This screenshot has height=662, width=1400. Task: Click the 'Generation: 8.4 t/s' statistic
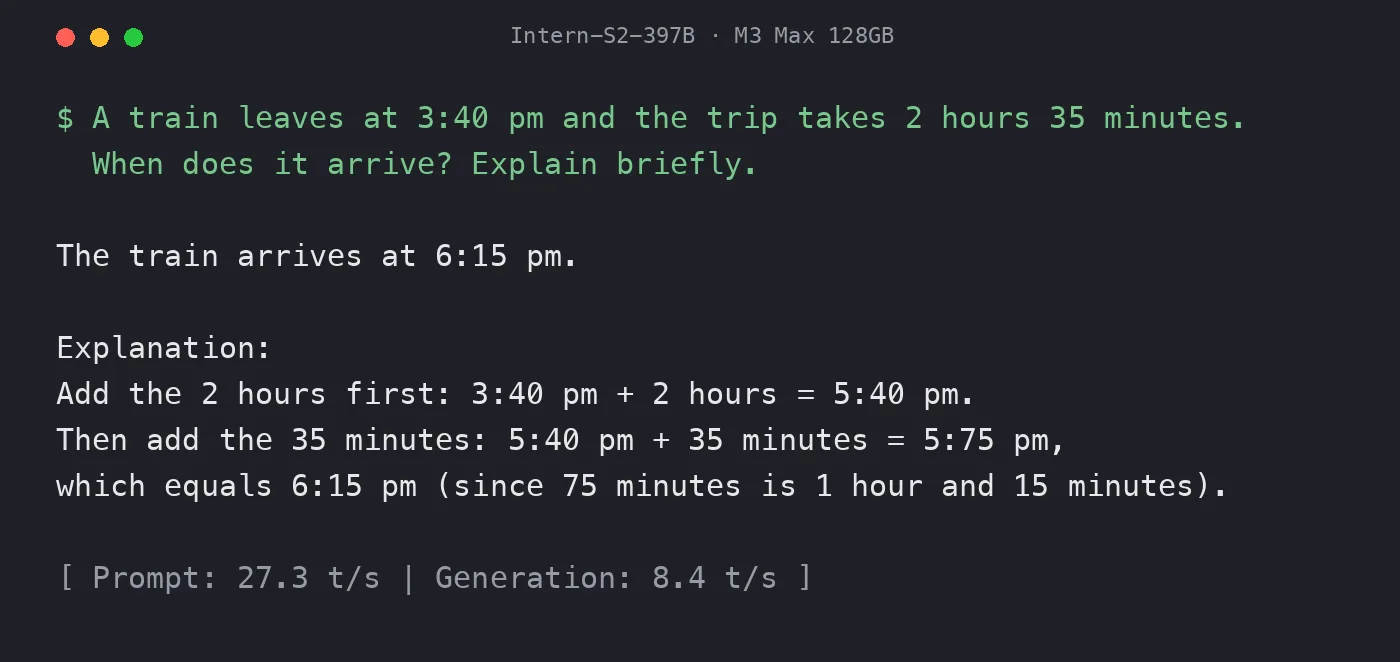pos(606,578)
